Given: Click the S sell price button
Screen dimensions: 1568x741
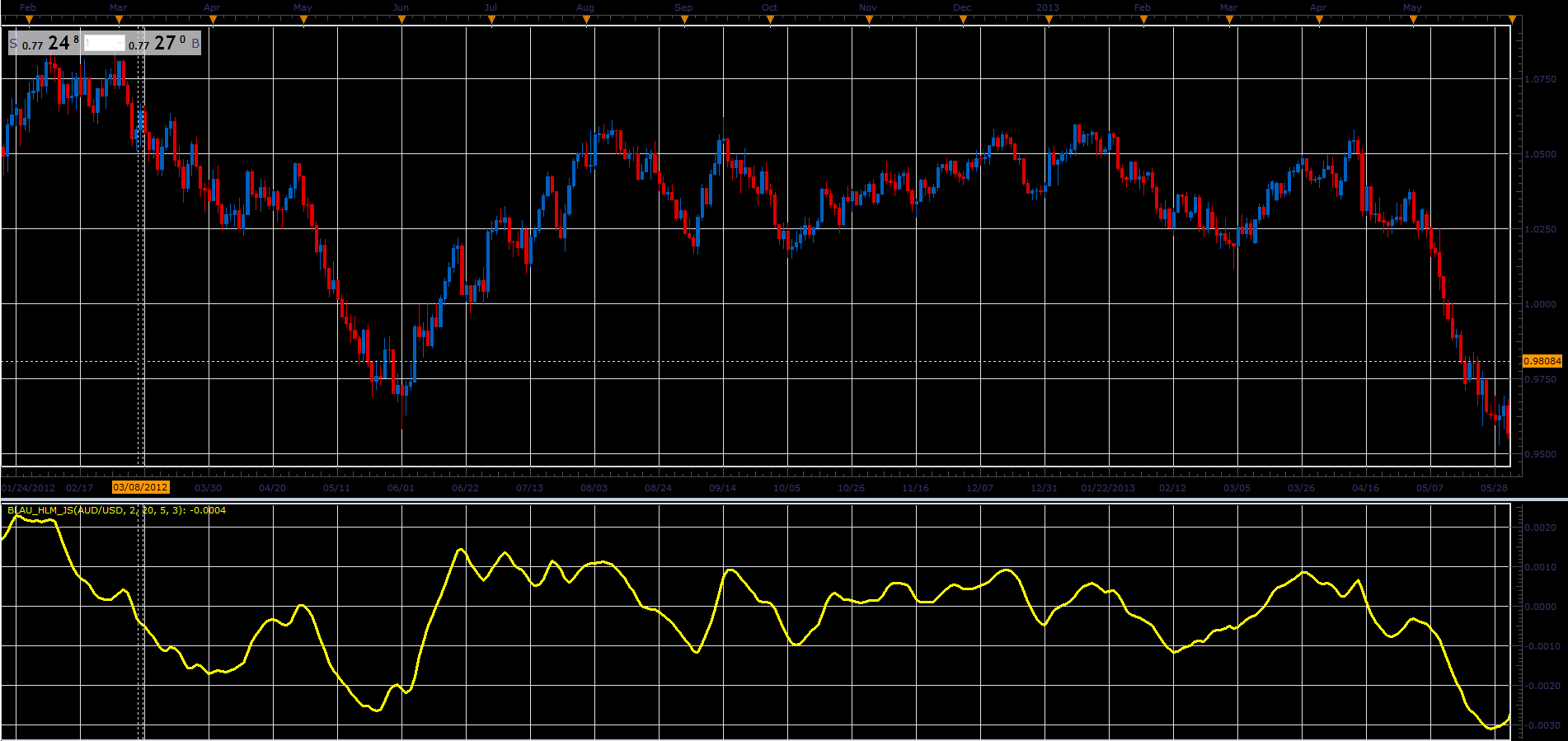Looking at the screenshot, I should pos(45,43).
